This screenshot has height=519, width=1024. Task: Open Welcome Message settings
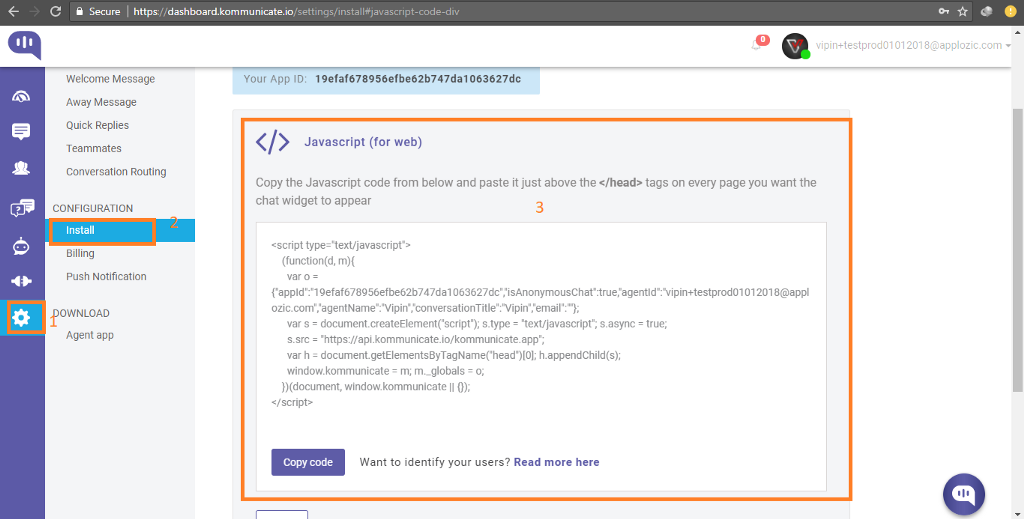click(x=110, y=79)
